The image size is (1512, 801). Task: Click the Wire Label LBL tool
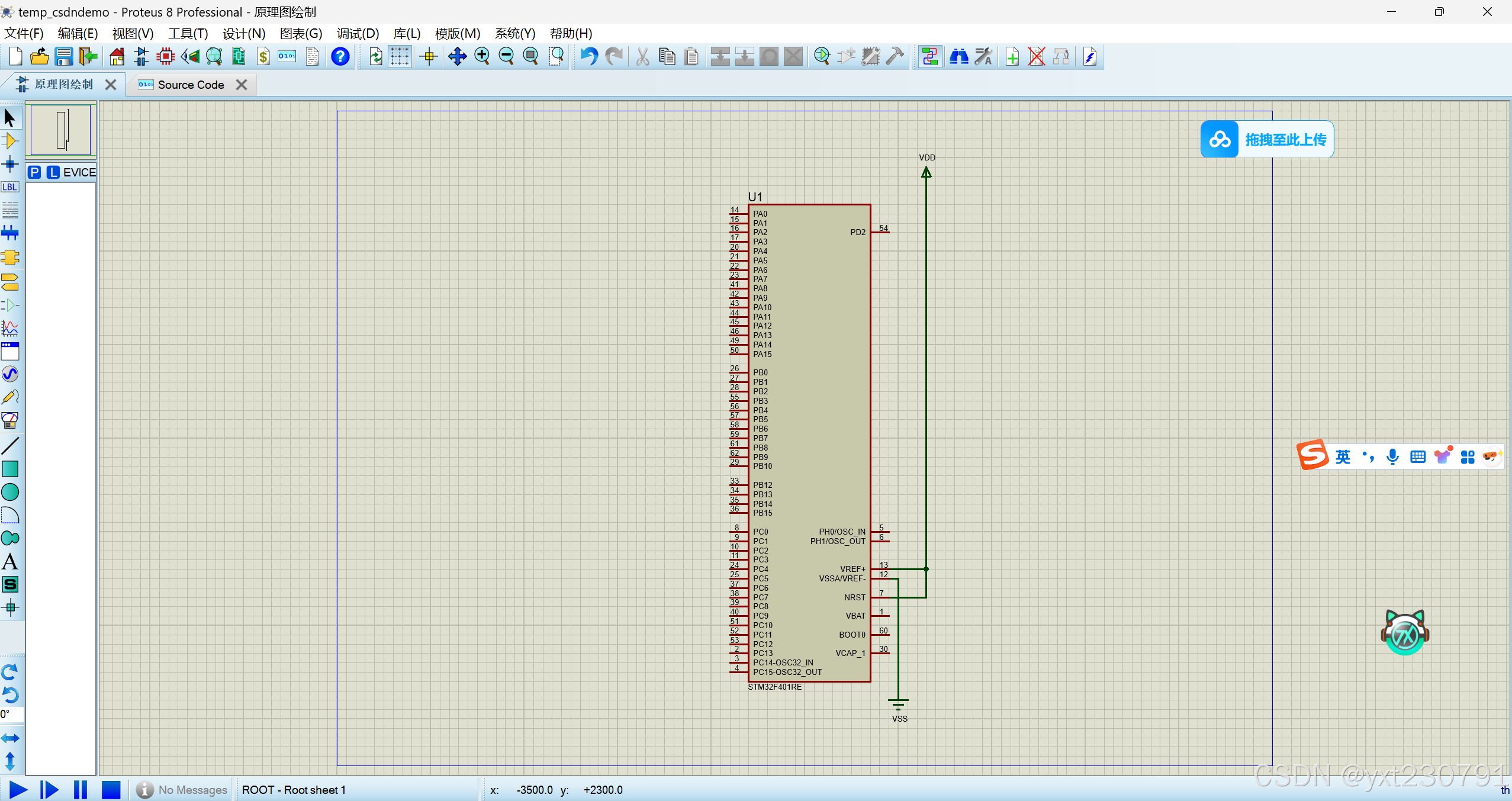click(x=10, y=187)
